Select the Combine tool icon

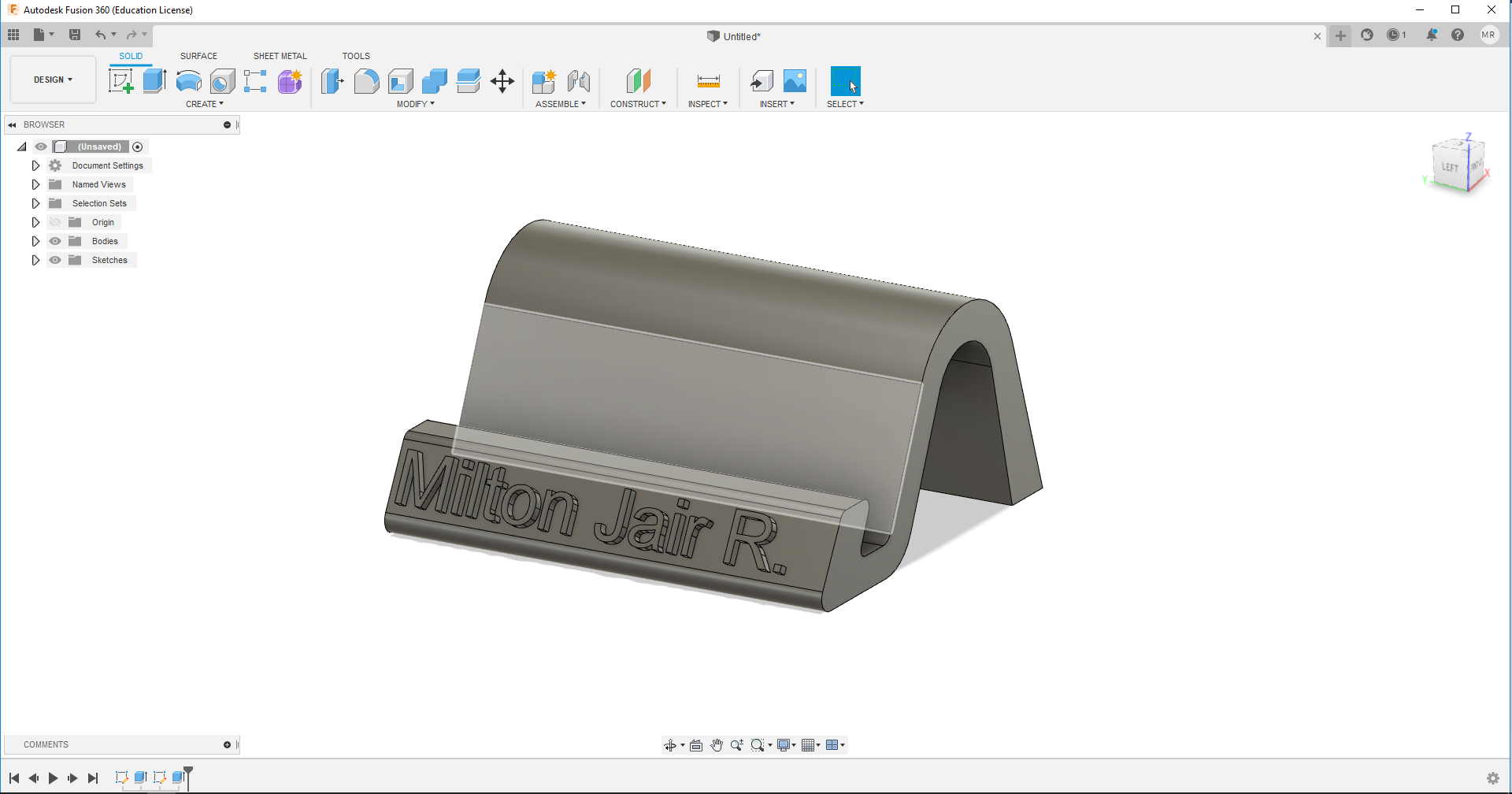[434, 81]
